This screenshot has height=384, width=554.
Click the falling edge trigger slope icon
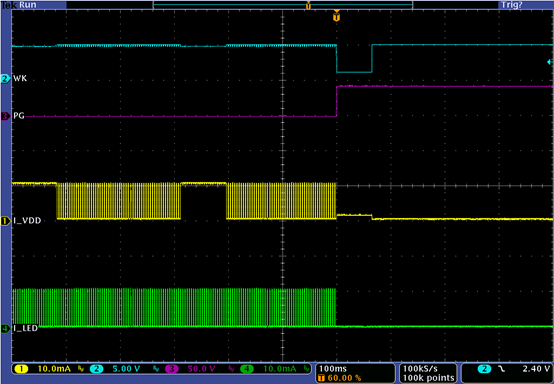click(x=502, y=369)
